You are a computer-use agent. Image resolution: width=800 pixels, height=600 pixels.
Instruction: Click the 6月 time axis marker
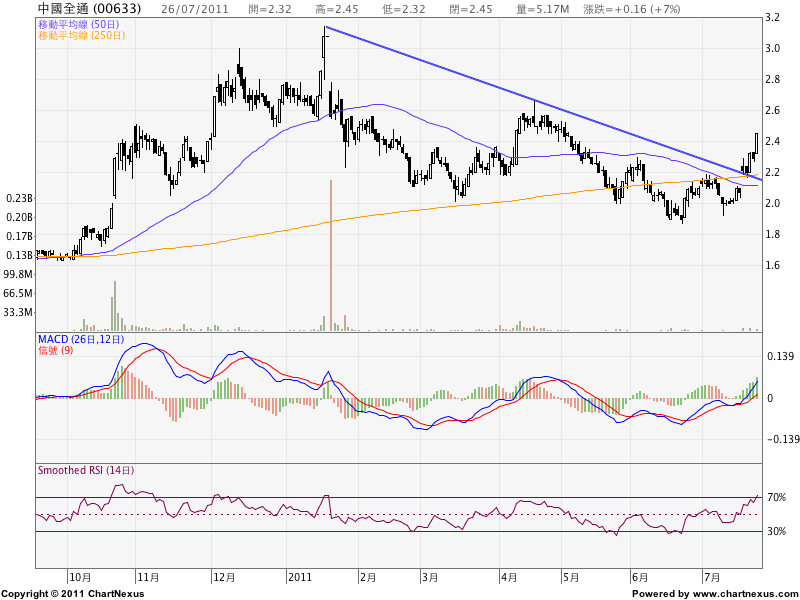(x=640, y=578)
